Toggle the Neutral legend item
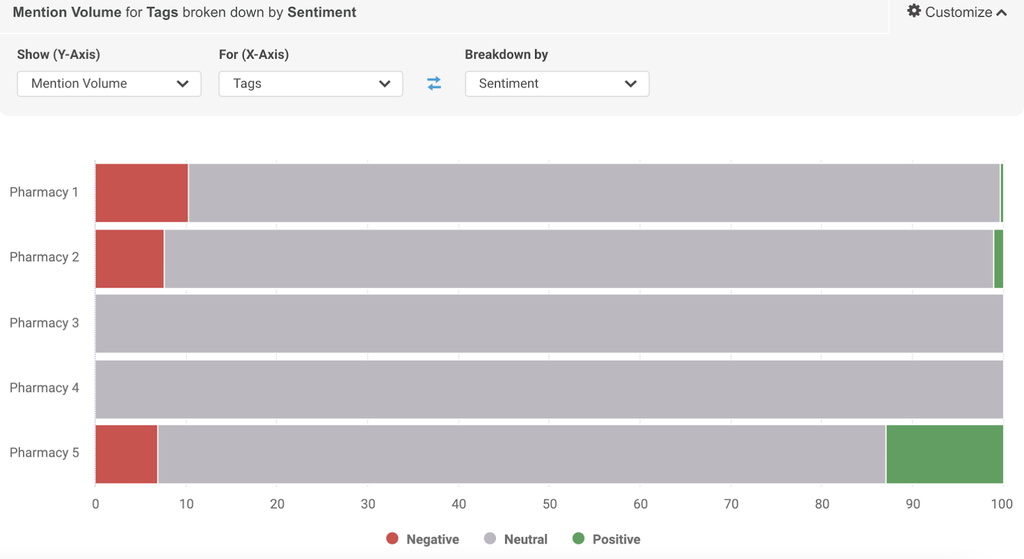Image resolution: width=1024 pixels, height=559 pixels. (x=525, y=539)
